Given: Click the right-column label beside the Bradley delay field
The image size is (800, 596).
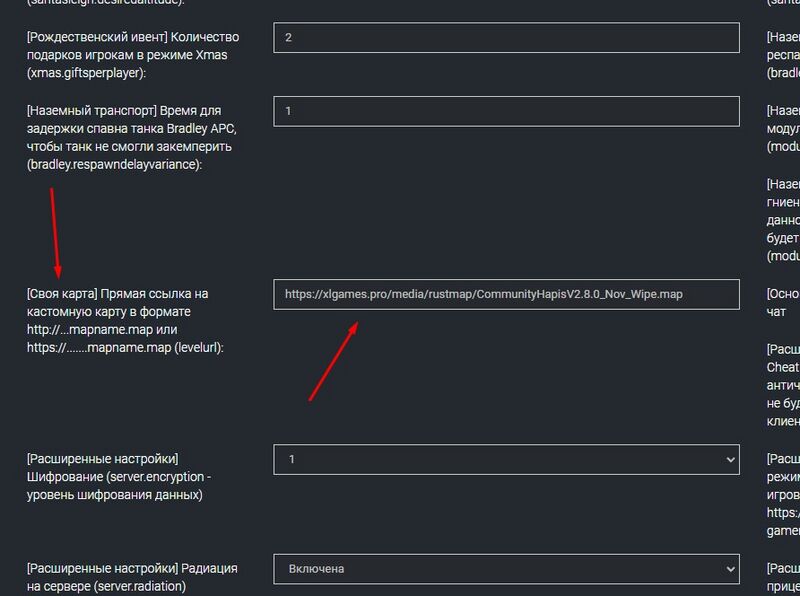Looking at the screenshot, I should (x=783, y=128).
